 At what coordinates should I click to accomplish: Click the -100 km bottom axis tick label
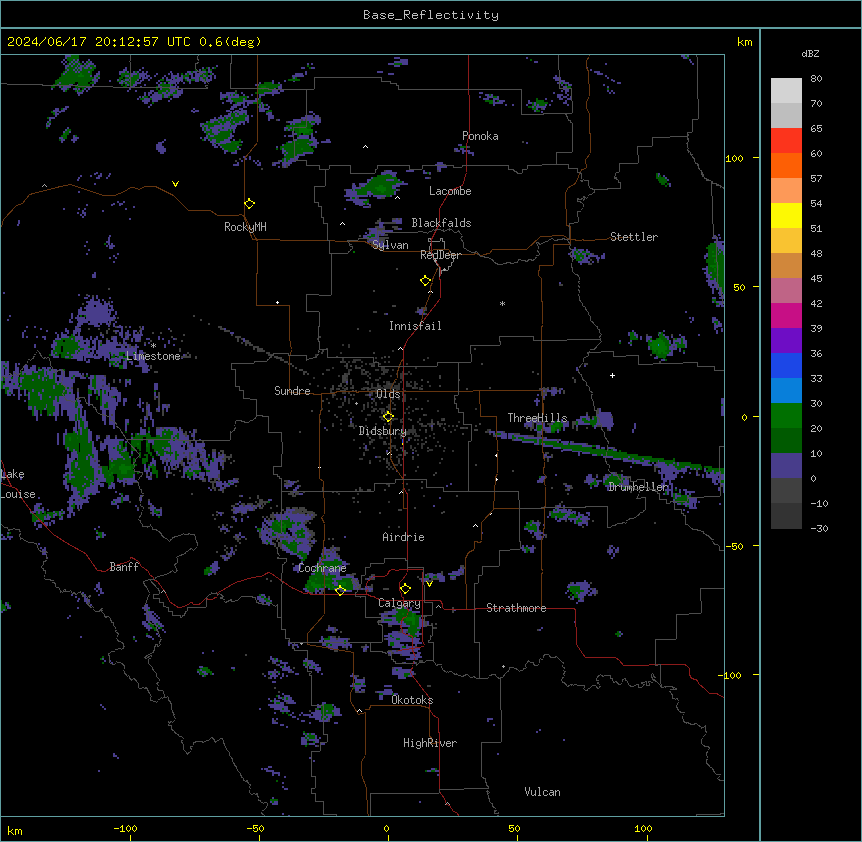click(125, 828)
